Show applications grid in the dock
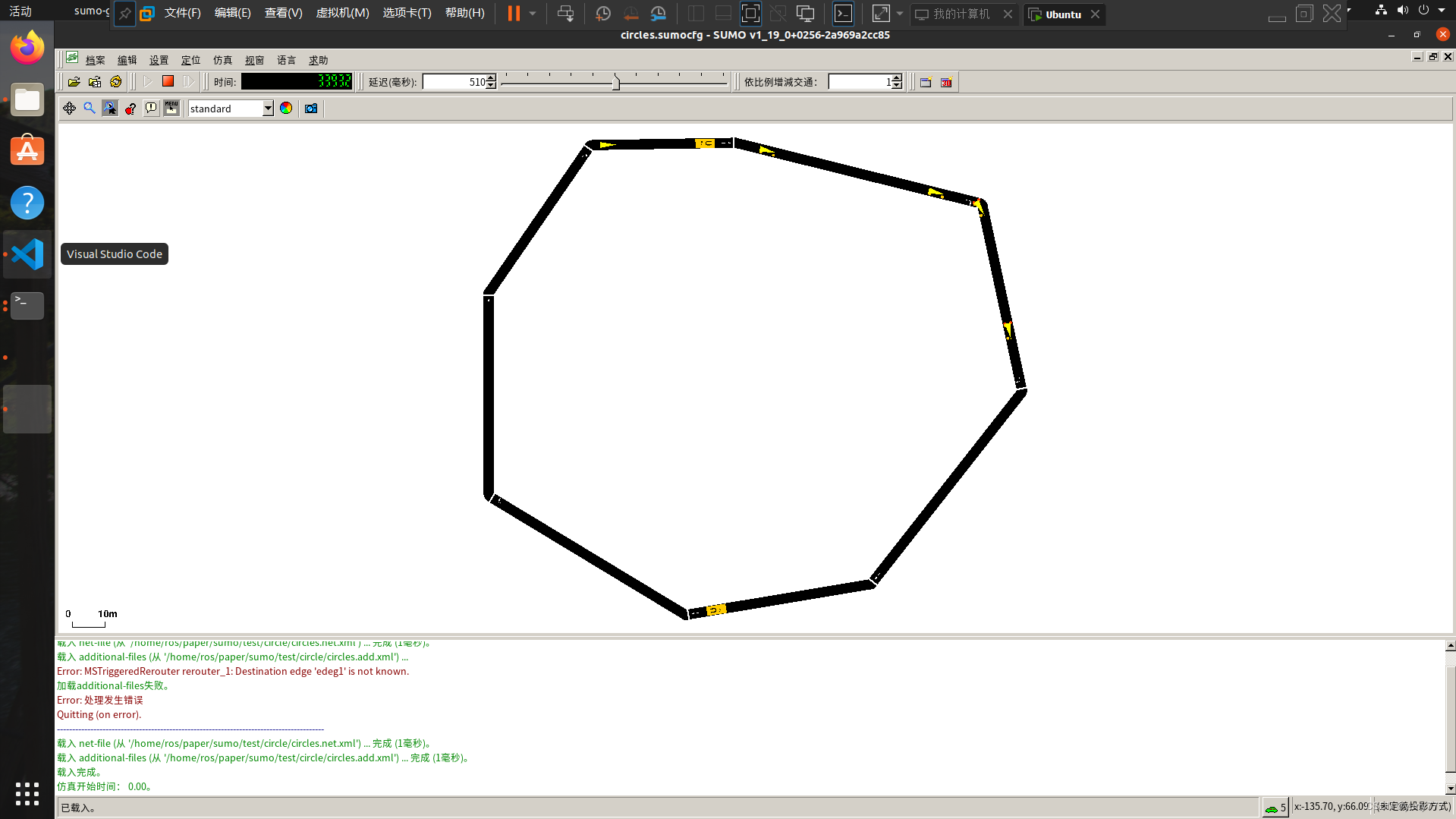Viewport: 1456px width, 819px height. (27, 794)
